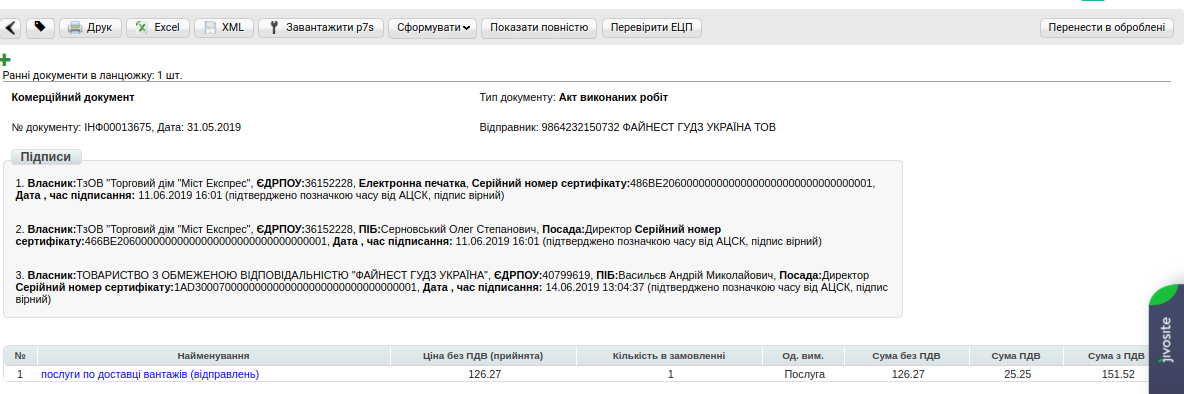Click the Ціна без ПДВ (прийнята) header
The image size is (1184, 394).
click(483, 356)
